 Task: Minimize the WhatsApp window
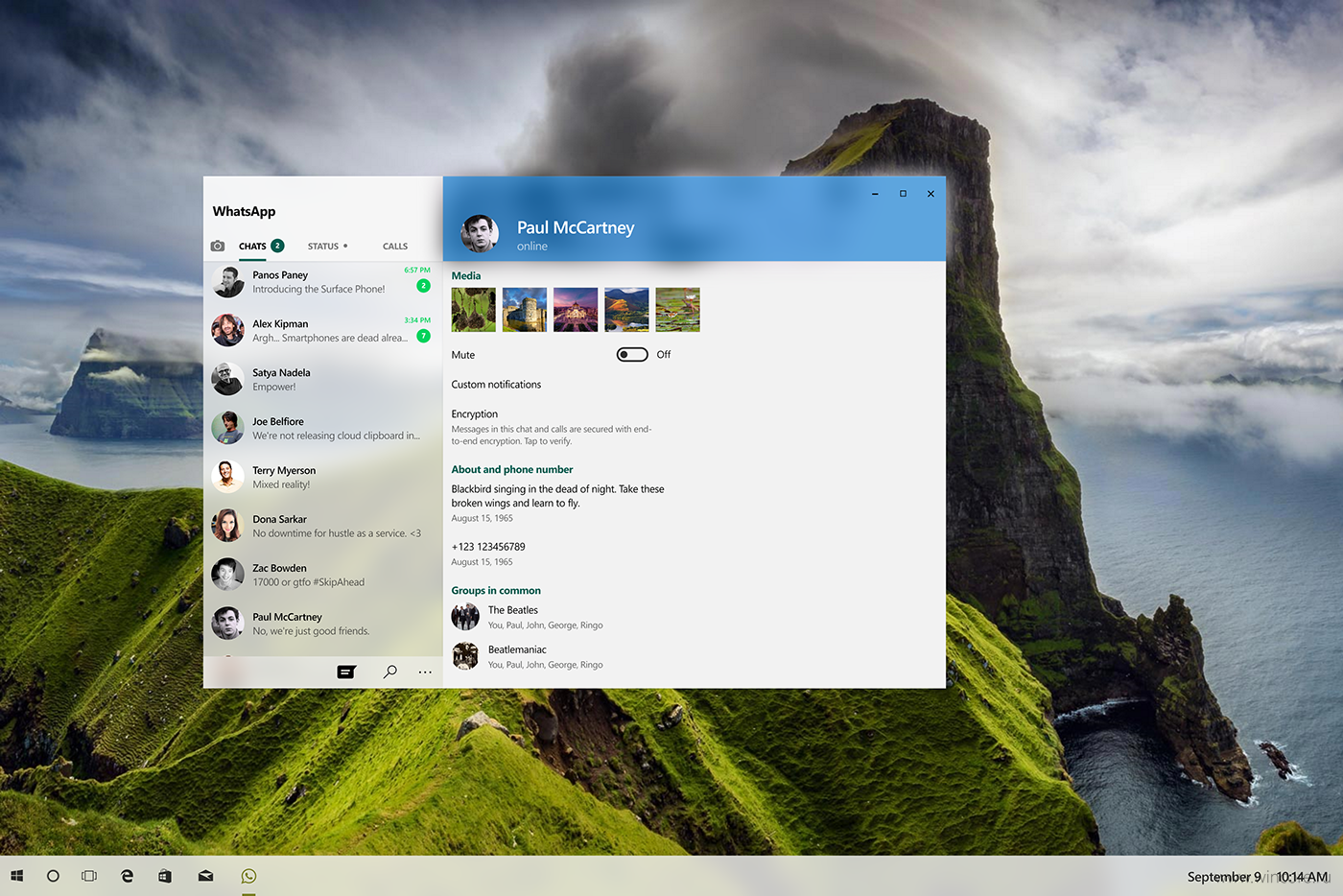click(875, 194)
